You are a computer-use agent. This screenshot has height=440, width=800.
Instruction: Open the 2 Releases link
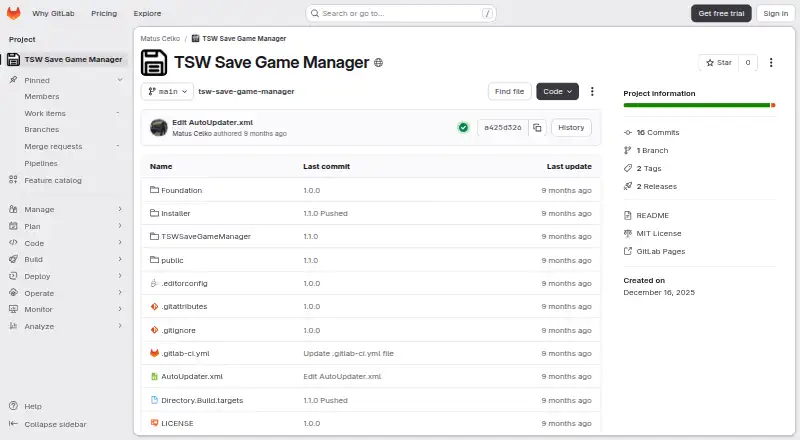(x=657, y=186)
